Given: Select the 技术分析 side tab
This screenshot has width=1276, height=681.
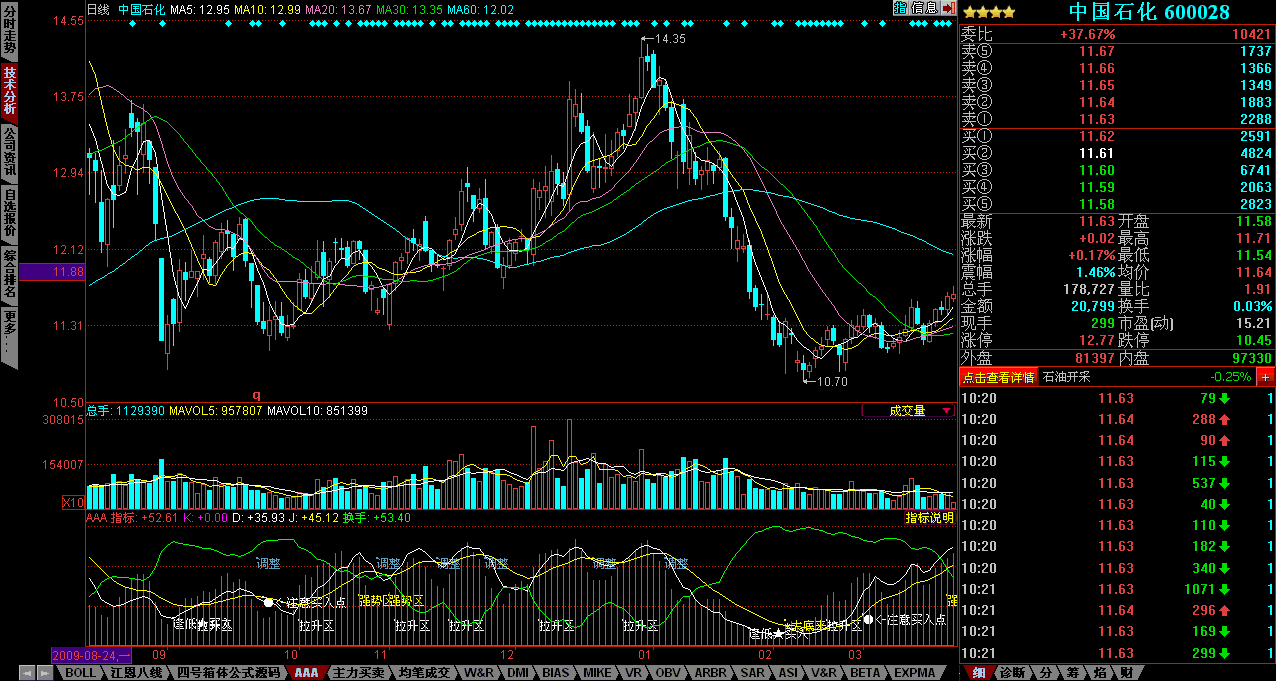Looking at the screenshot, I should [9, 92].
